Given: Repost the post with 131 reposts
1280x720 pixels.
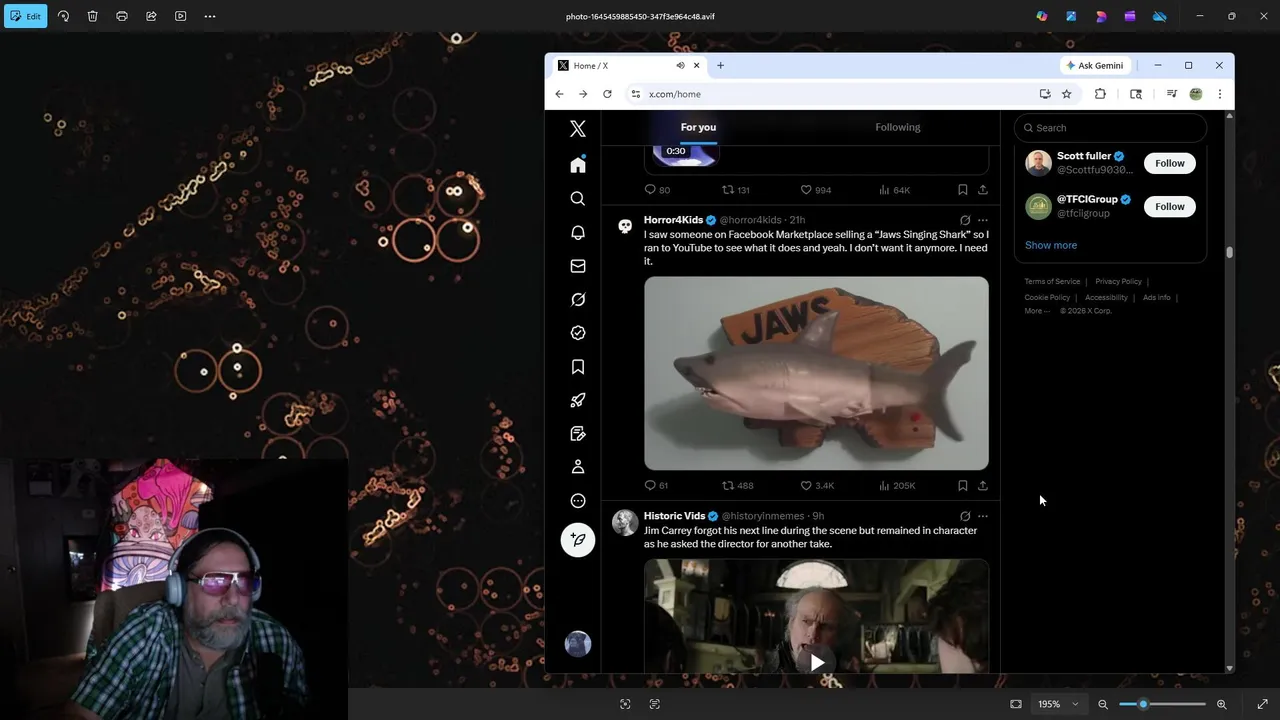Looking at the screenshot, I should click(736, 190).
